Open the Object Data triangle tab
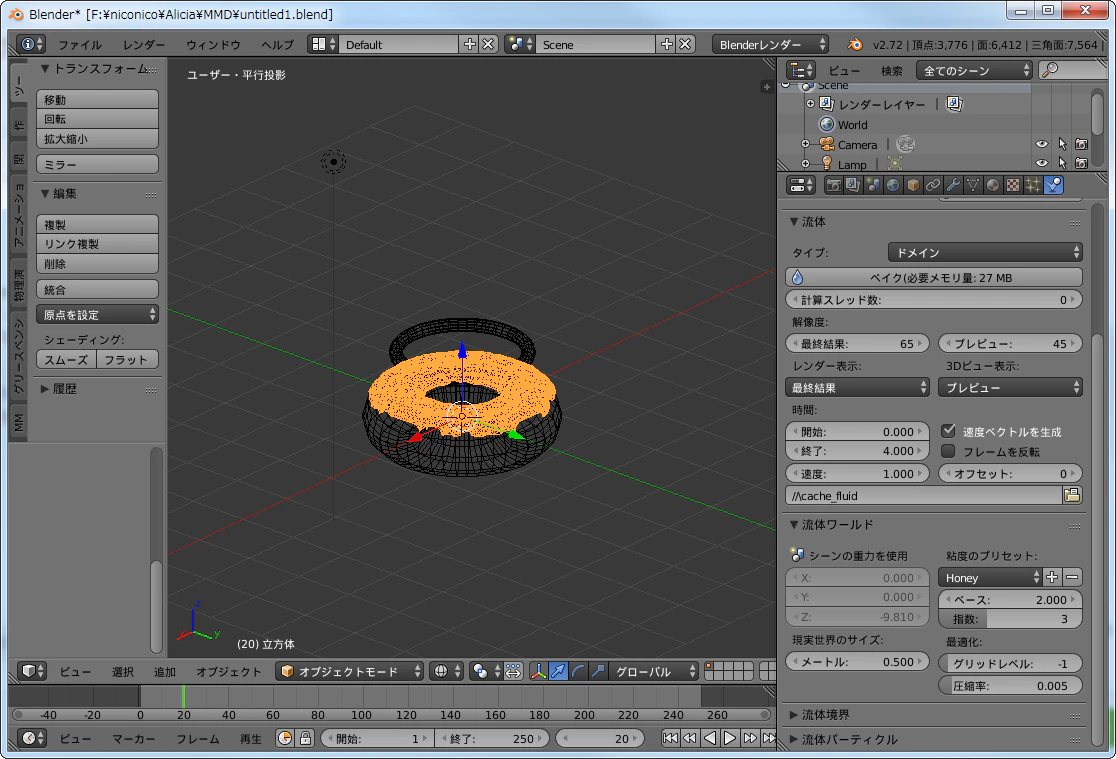The width and height of the screenshot is (1116, 759). coord(972,185)
